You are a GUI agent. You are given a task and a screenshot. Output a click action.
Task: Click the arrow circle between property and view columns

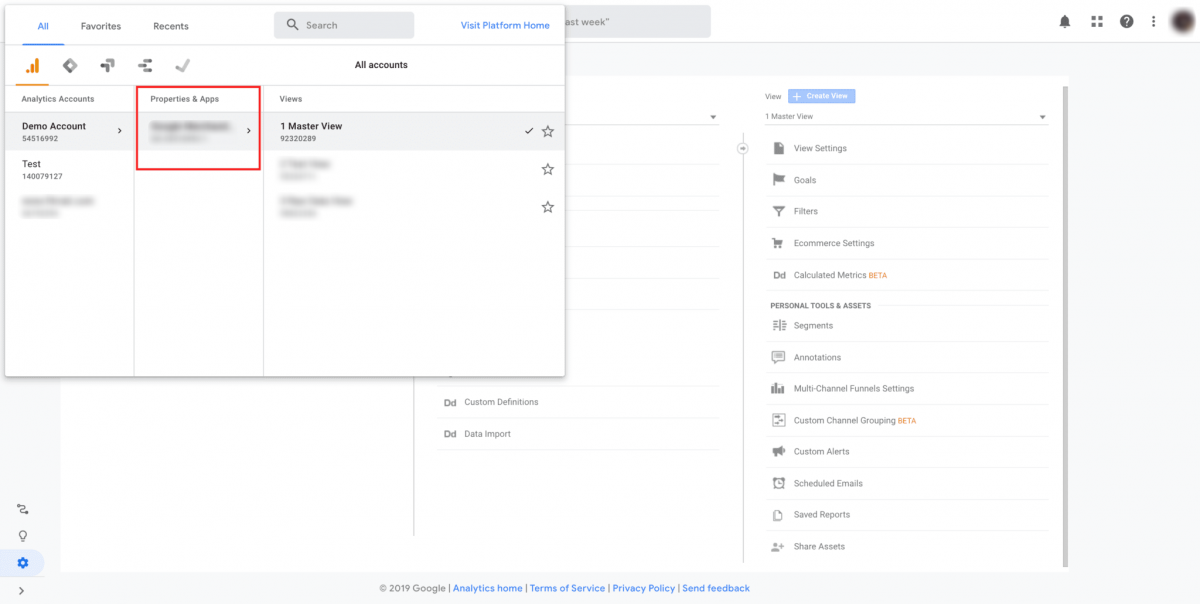pyautogui.click(x=742, y=148)
